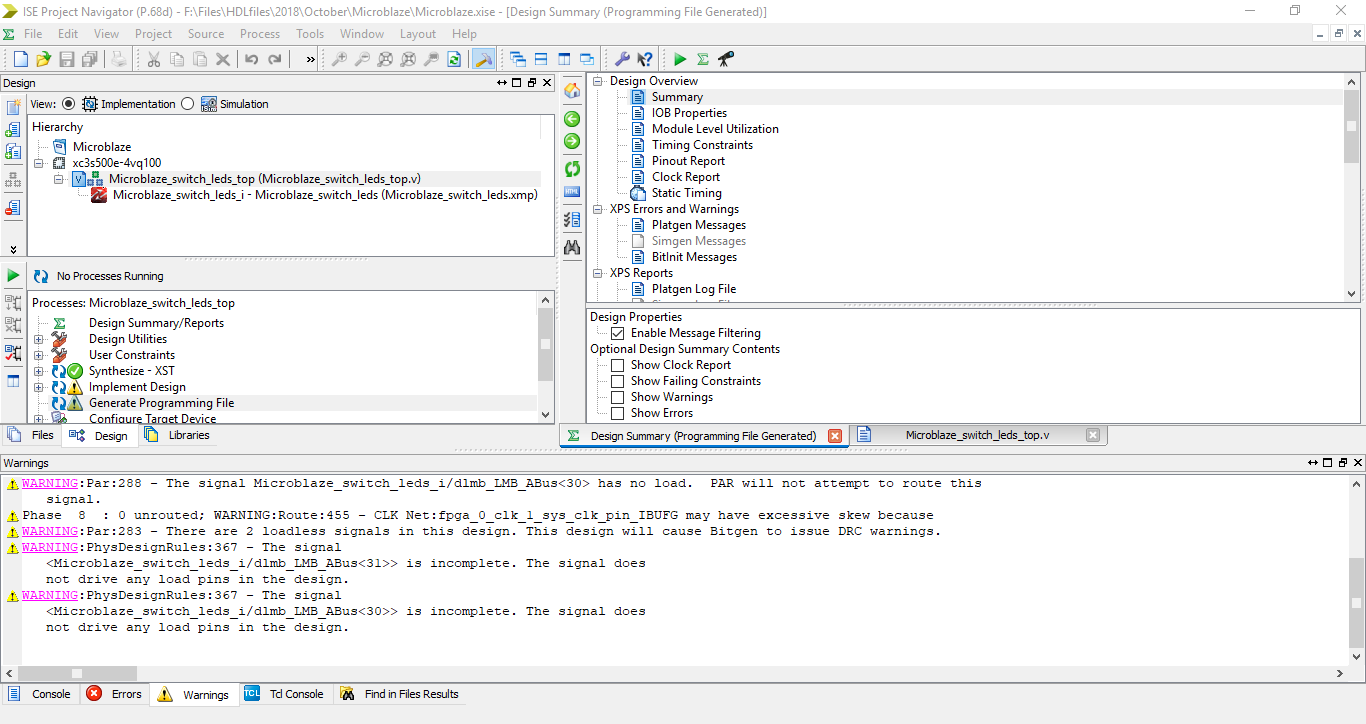Open the Timing Constraints report
Viewport: 1366px width, 724px height.
(702, 145)
